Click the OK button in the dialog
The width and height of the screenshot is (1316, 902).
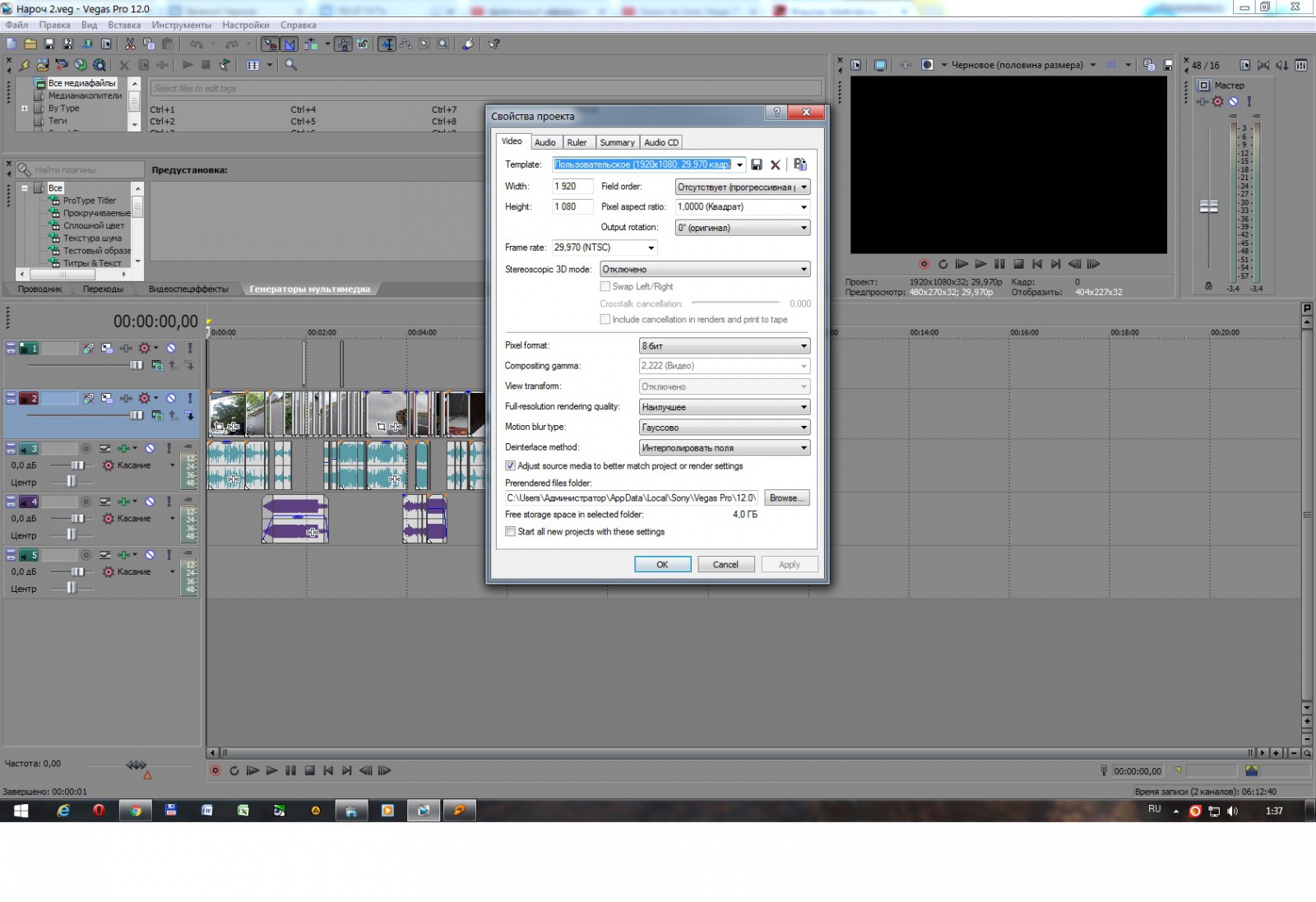[x=662, y=564]
